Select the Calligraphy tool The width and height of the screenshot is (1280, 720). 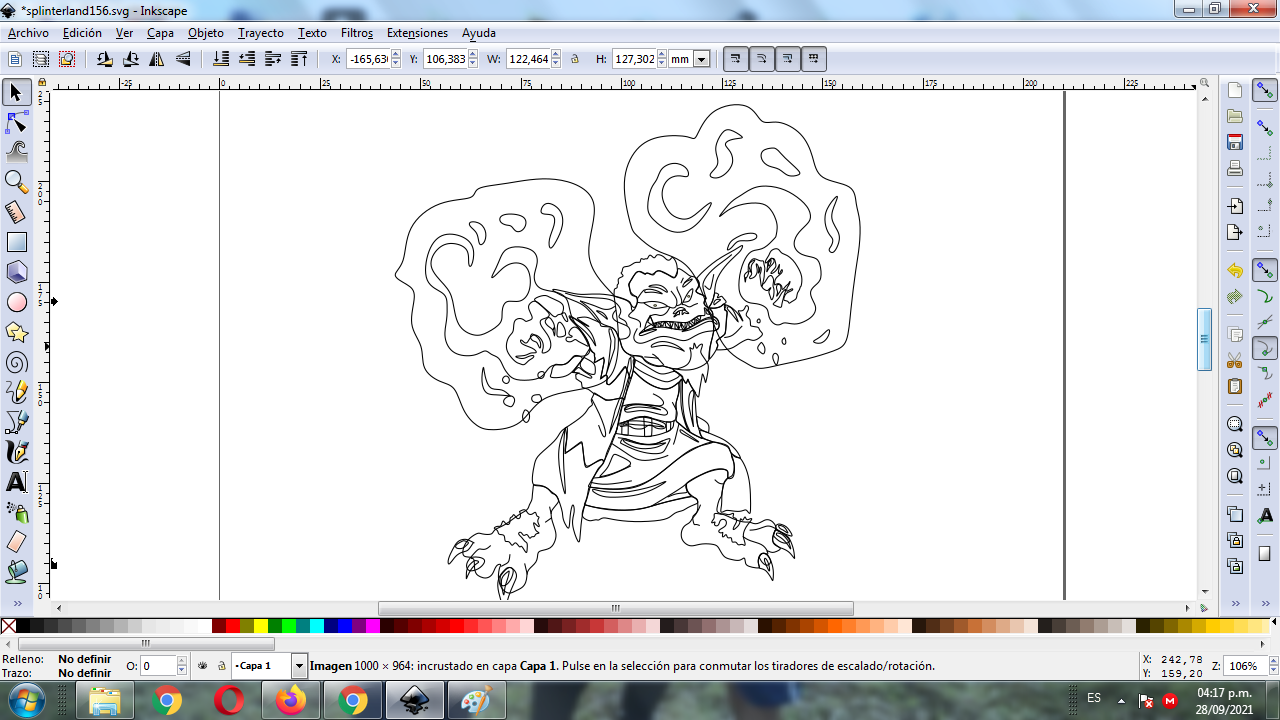pyautogui.click(x=16, y=452)
